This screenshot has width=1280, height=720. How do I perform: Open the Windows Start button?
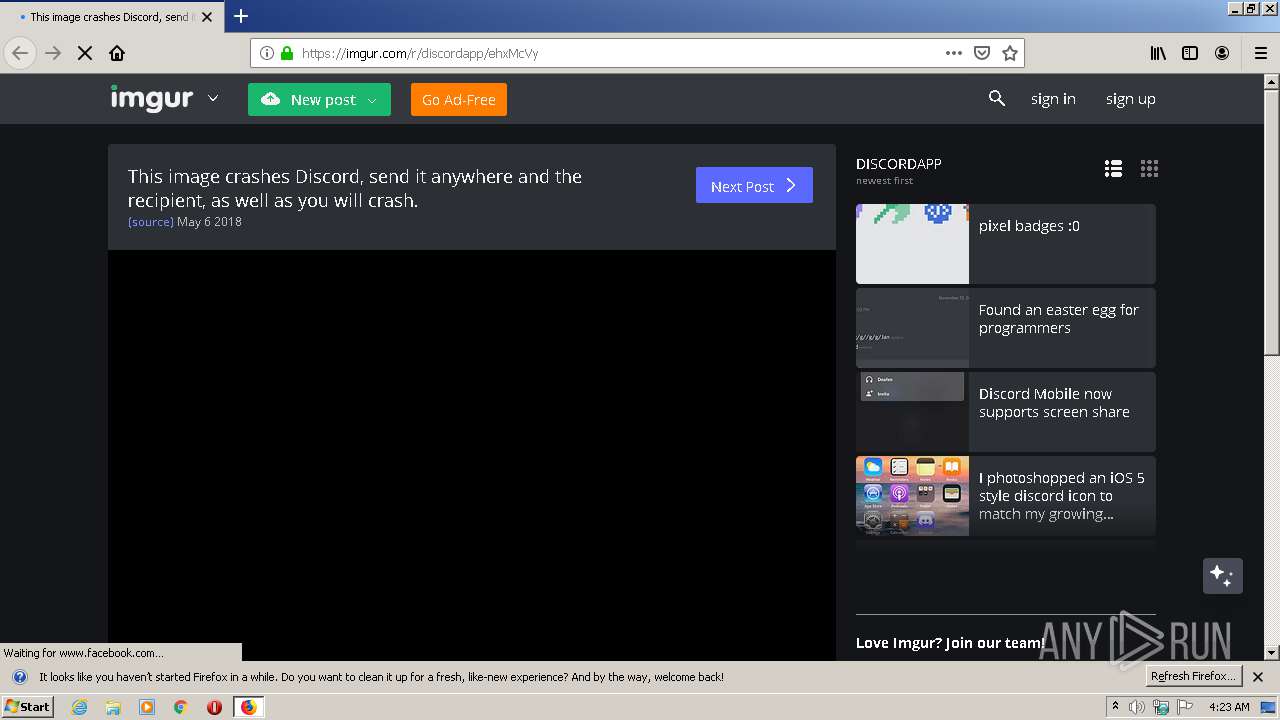[x=28, y=706]
